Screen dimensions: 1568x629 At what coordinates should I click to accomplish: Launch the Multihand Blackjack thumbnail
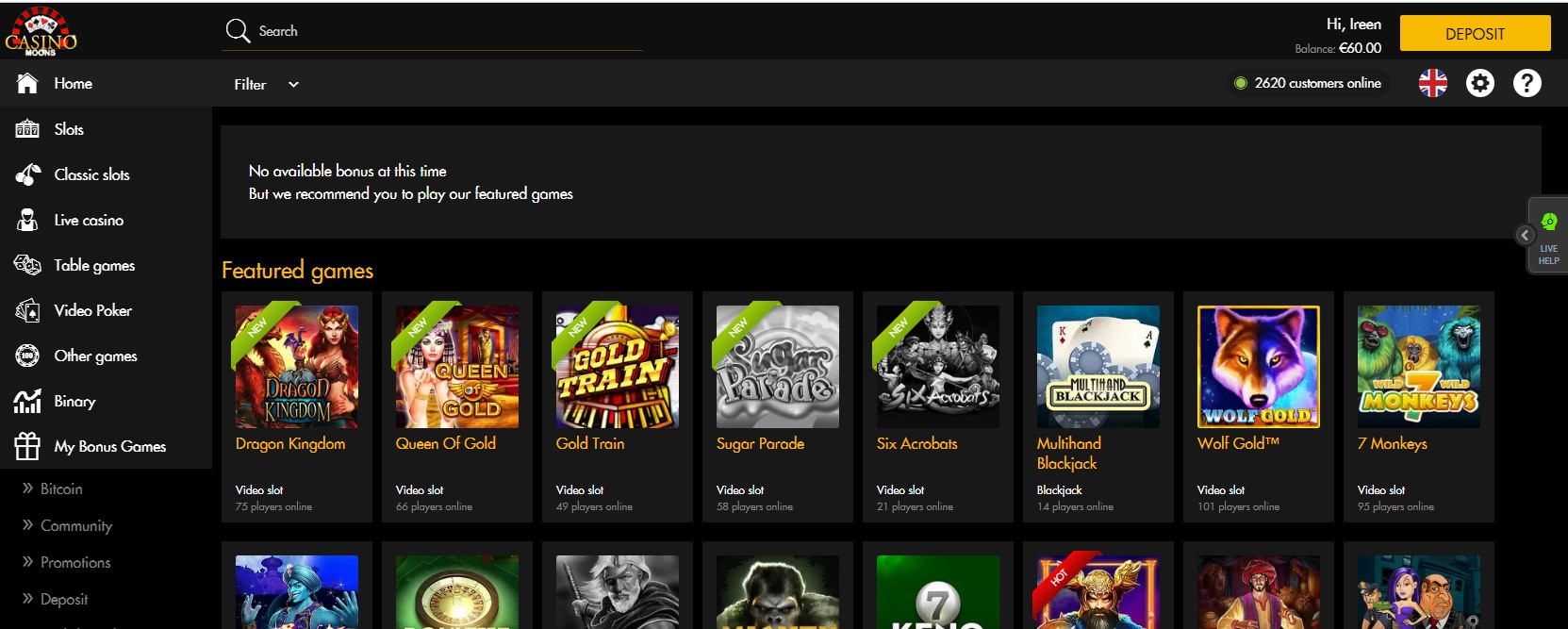[1098, 367]
